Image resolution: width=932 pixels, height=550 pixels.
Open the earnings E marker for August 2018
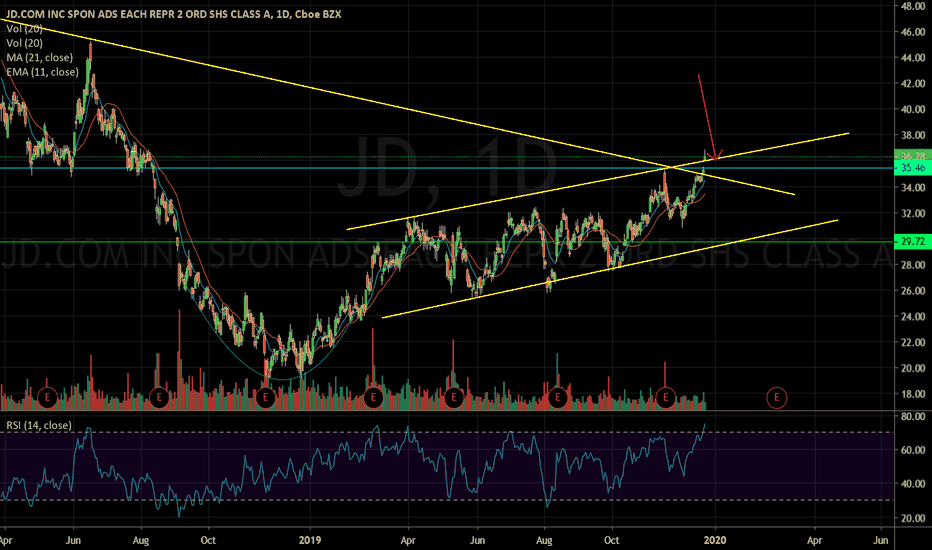coord(159,397)
